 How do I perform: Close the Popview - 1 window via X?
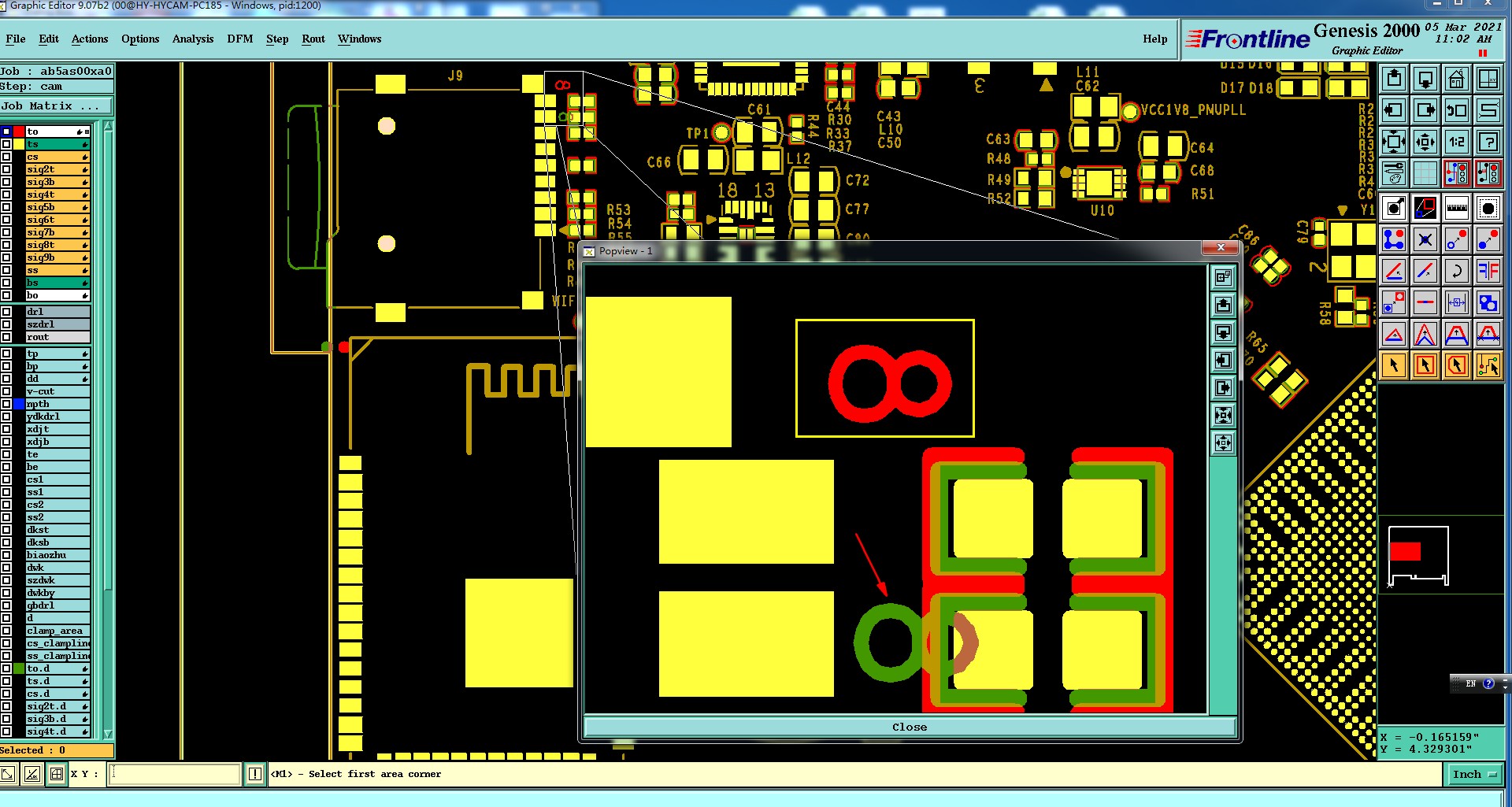1221,248
